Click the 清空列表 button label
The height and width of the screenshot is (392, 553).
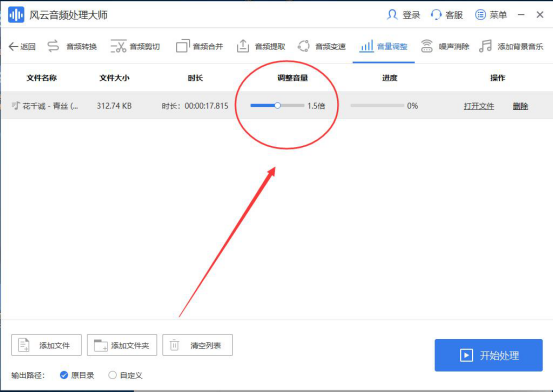pyautogui.click(x=206, y=345)
